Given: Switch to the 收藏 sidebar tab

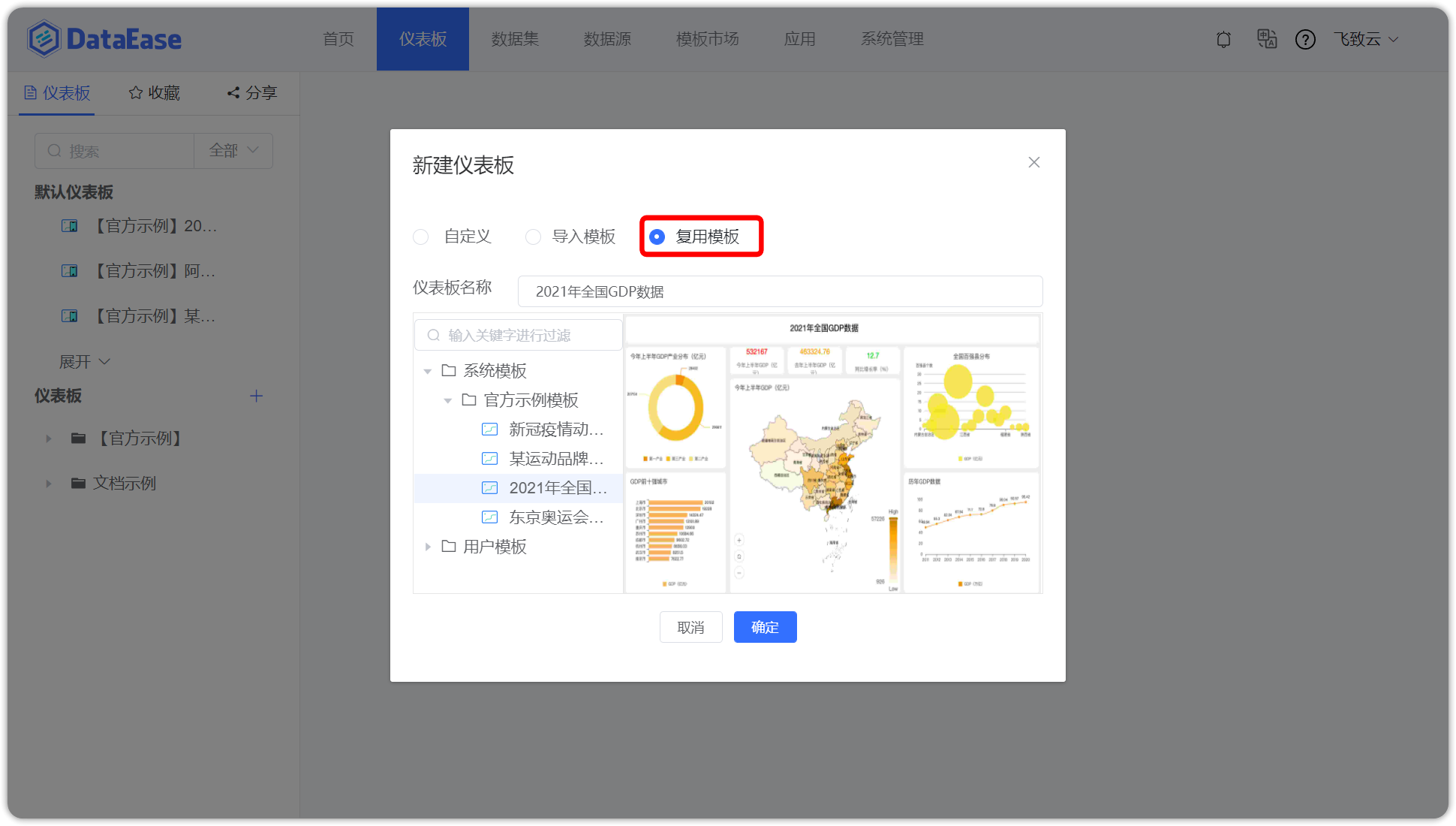Looking at the screenshot, I should coord(154,93).
